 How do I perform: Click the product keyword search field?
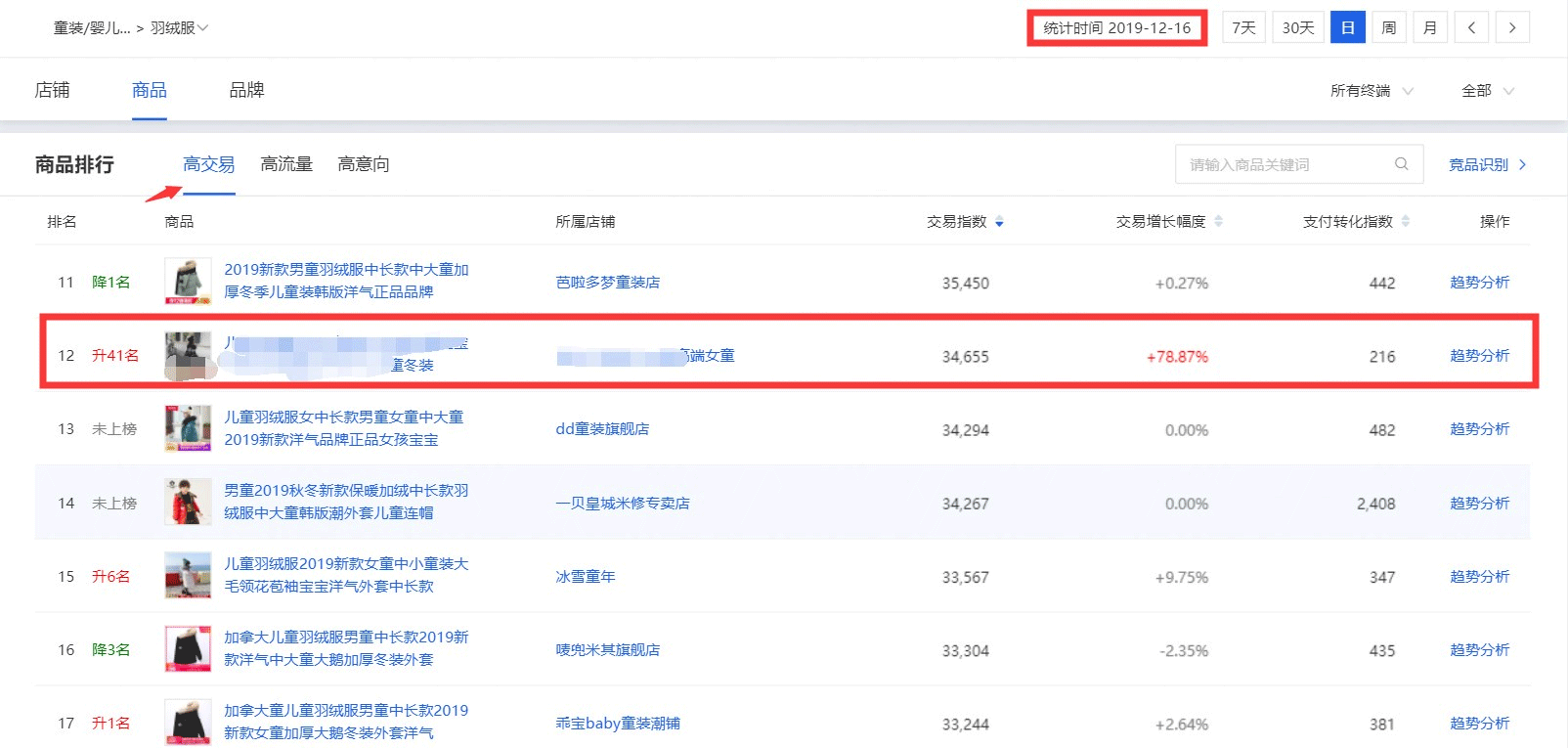click(x=1285, y=164)
